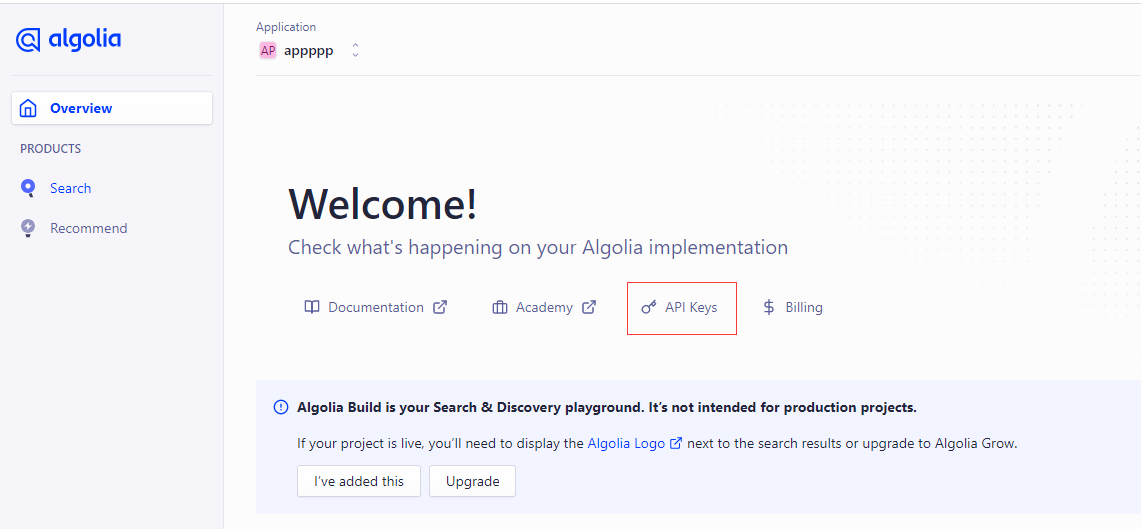Click the Billing dollar icon
This screenshot has width=1141, height=529.
click(x=768, y=308)
